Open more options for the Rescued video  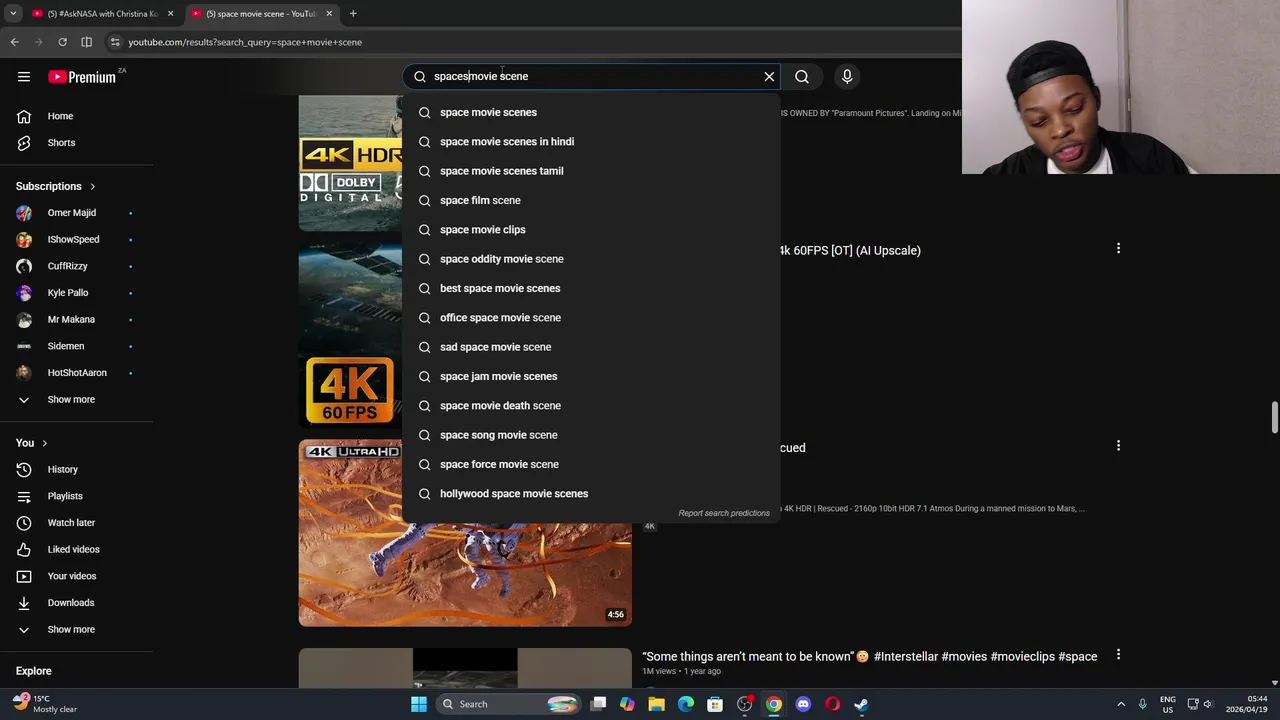1118,445
